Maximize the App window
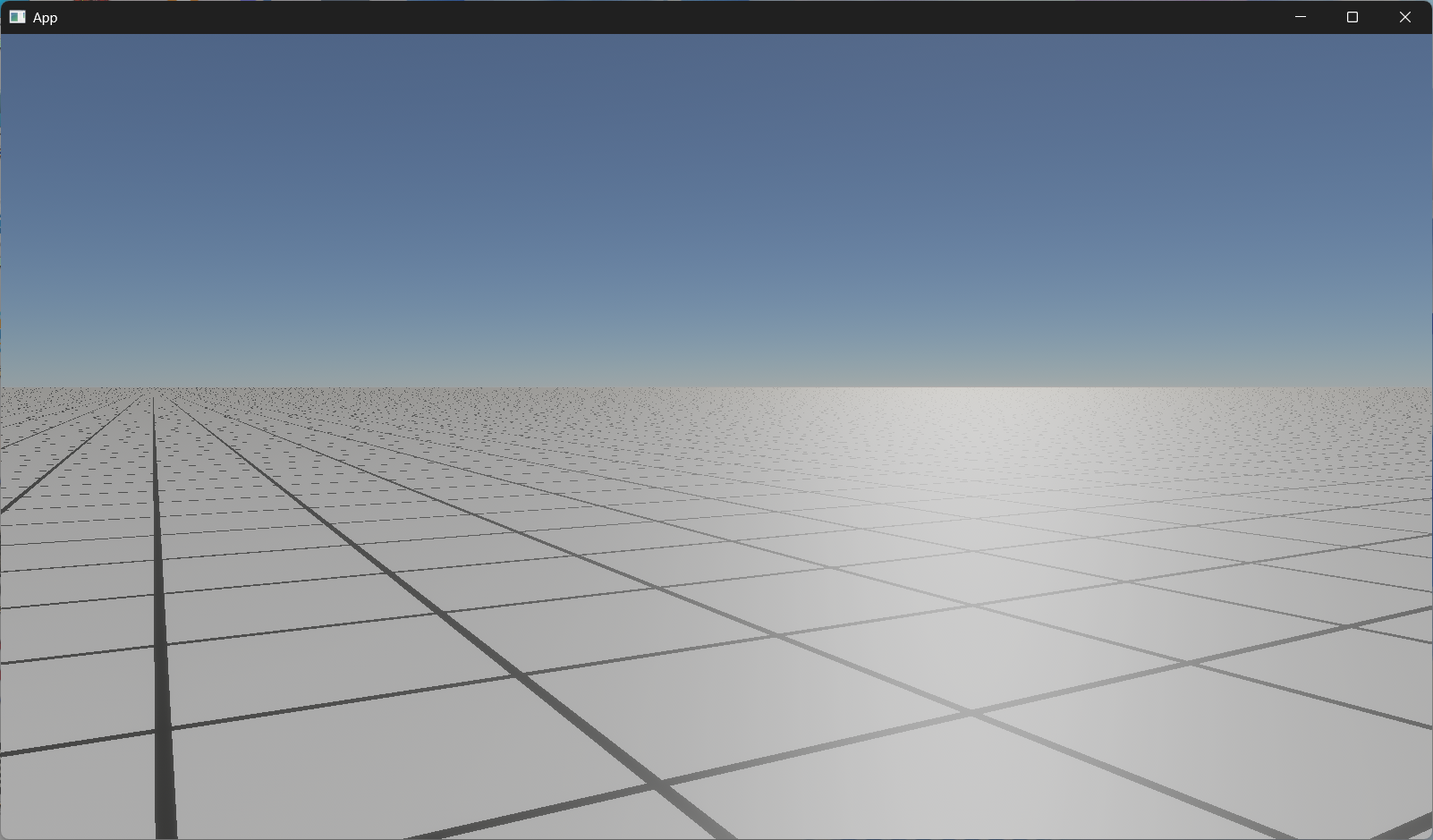1433x840 pixels. point(1352,17)
